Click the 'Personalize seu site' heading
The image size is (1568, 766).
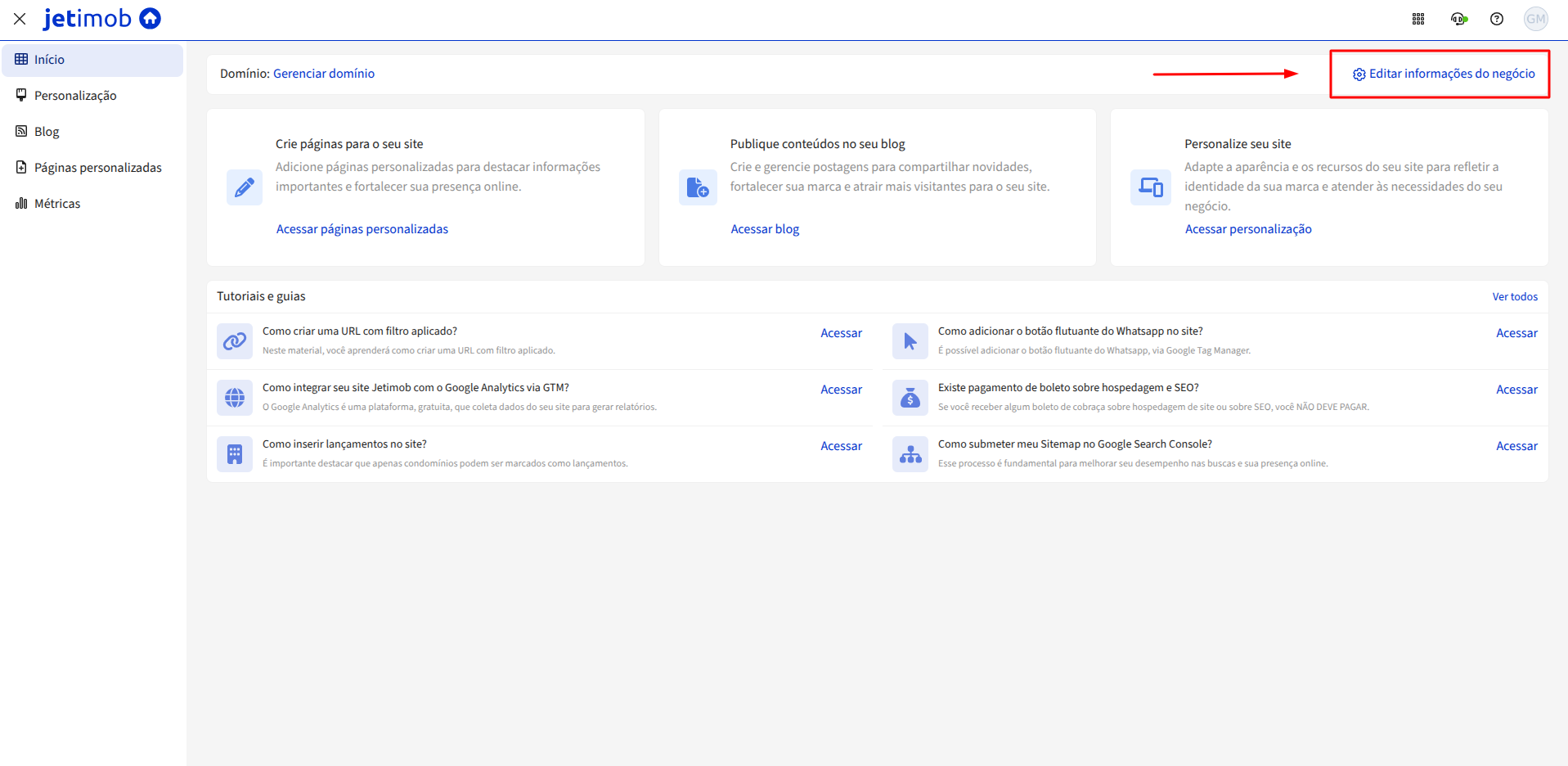tap(1238, 144)
